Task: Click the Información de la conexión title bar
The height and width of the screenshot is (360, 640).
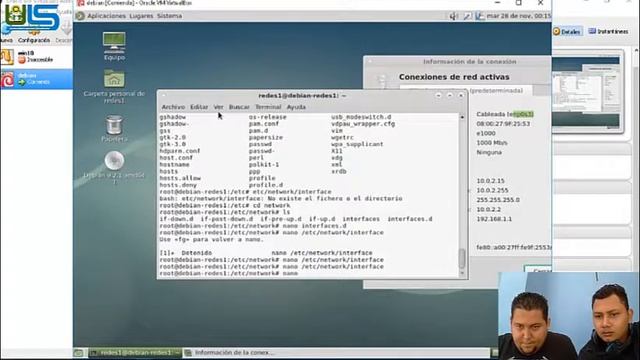Action: click(457, 62)
